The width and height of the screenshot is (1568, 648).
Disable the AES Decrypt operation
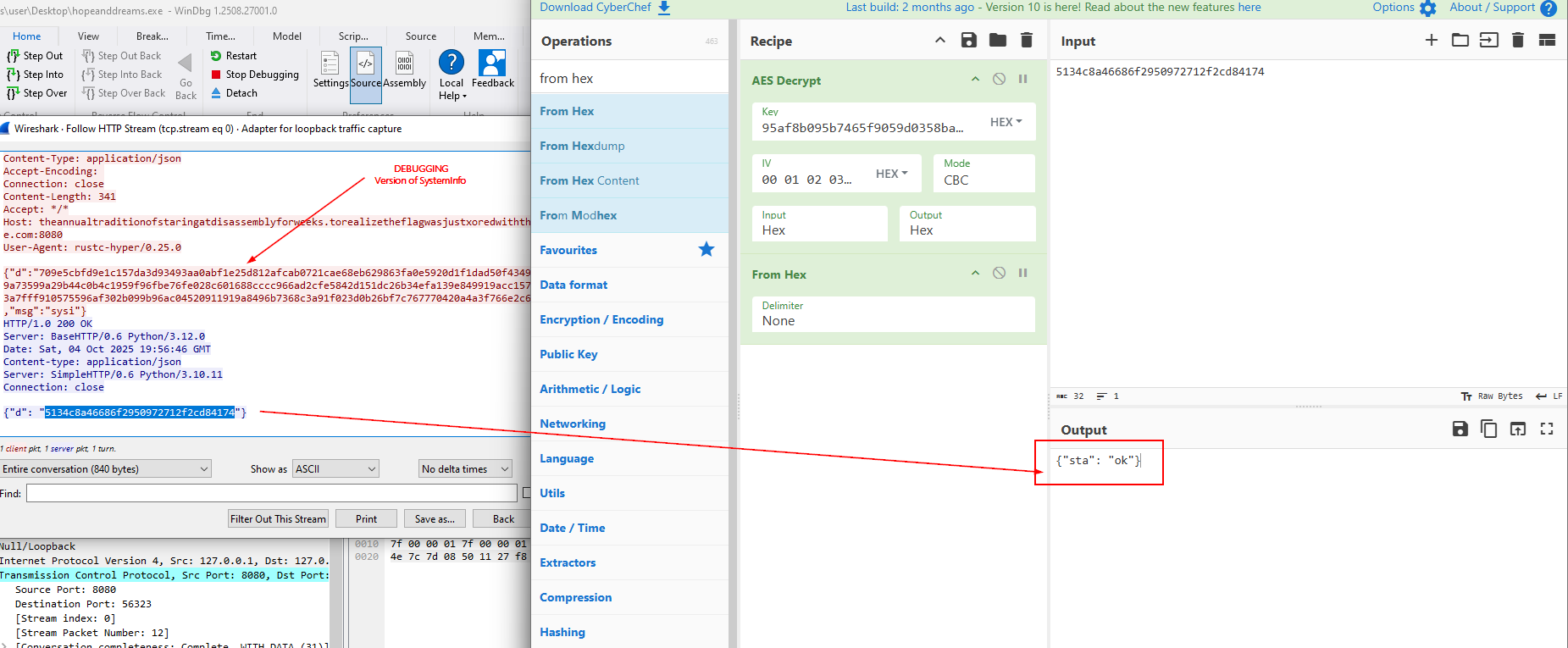pyautogui.click(x=1000, y=80)
